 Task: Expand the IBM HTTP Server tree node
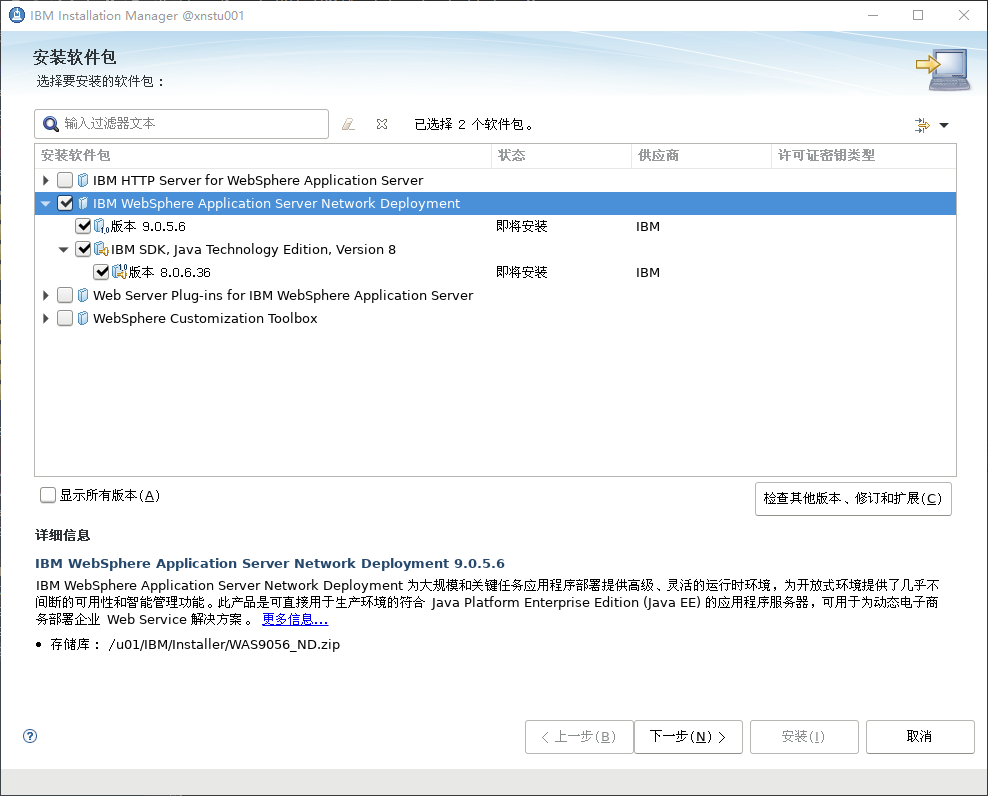click(45, 180)
